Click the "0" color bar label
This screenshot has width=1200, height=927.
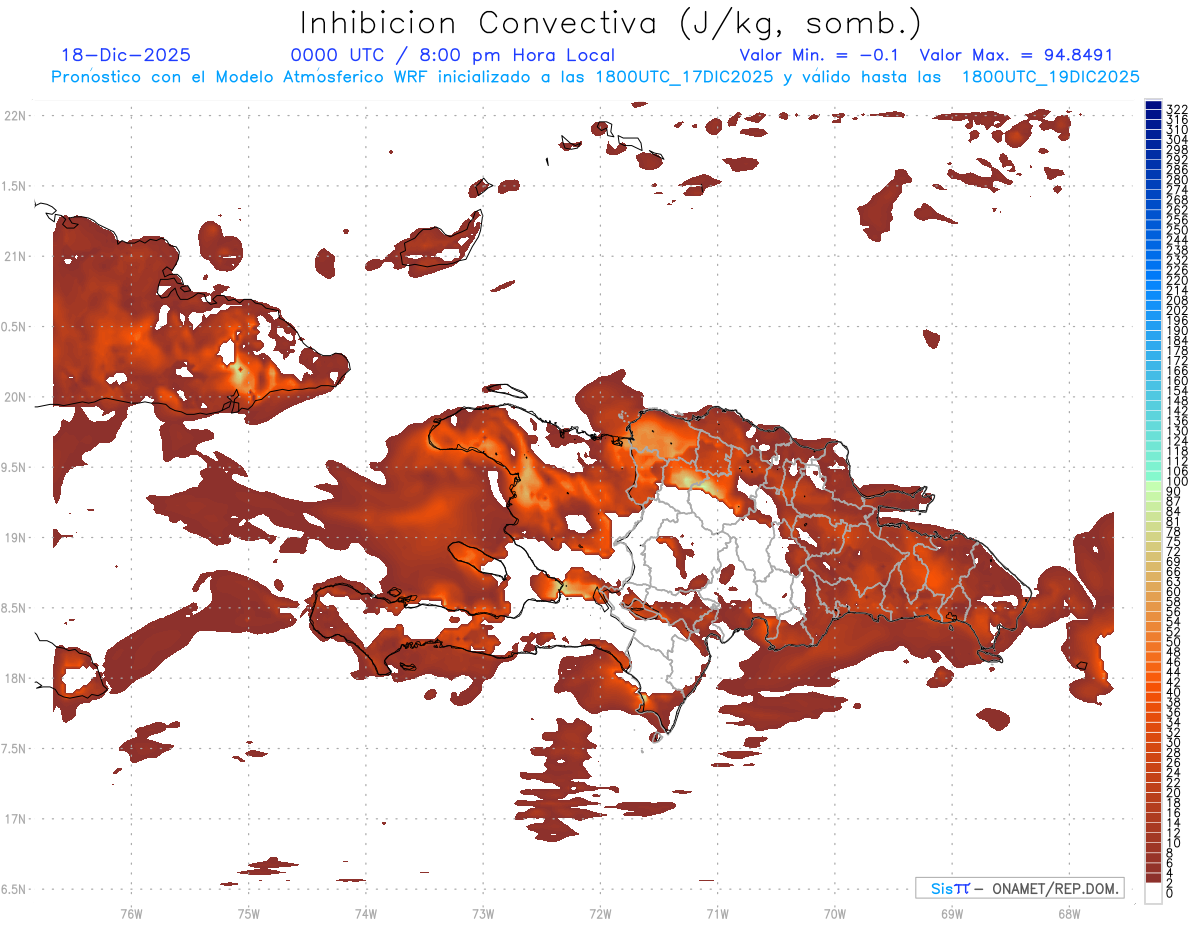(1170, 894)
